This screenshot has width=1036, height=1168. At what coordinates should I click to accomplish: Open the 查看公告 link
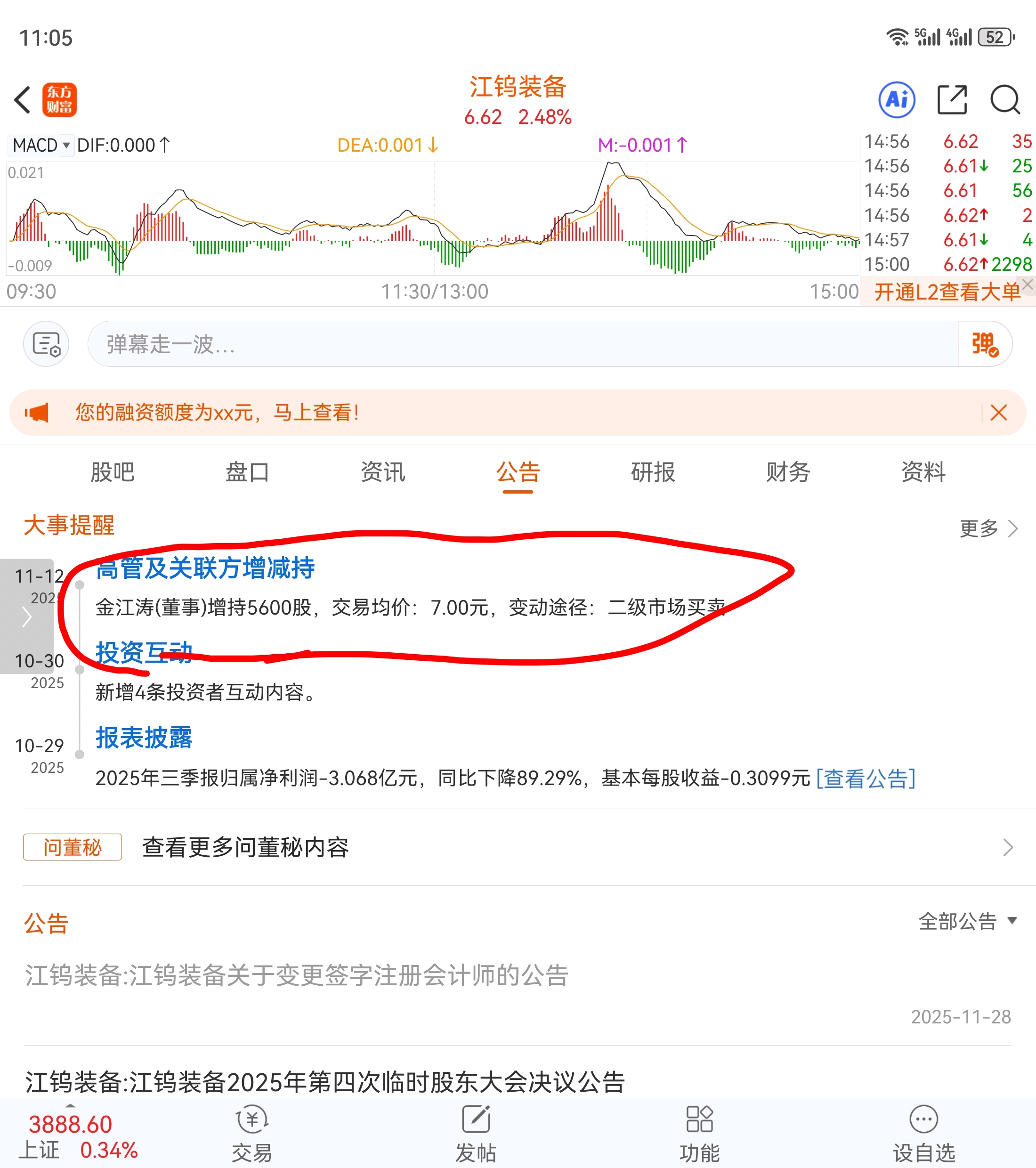point(866,779)
